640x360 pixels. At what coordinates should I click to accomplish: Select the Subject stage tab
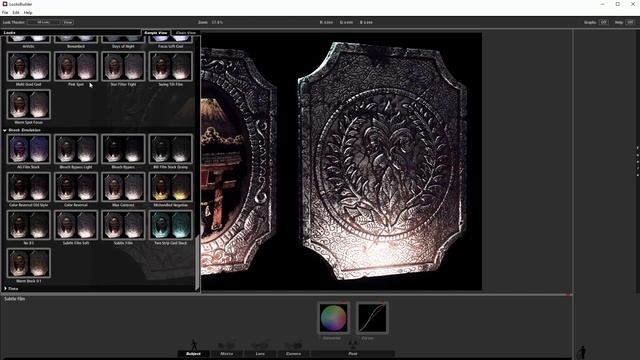(193, 353)
